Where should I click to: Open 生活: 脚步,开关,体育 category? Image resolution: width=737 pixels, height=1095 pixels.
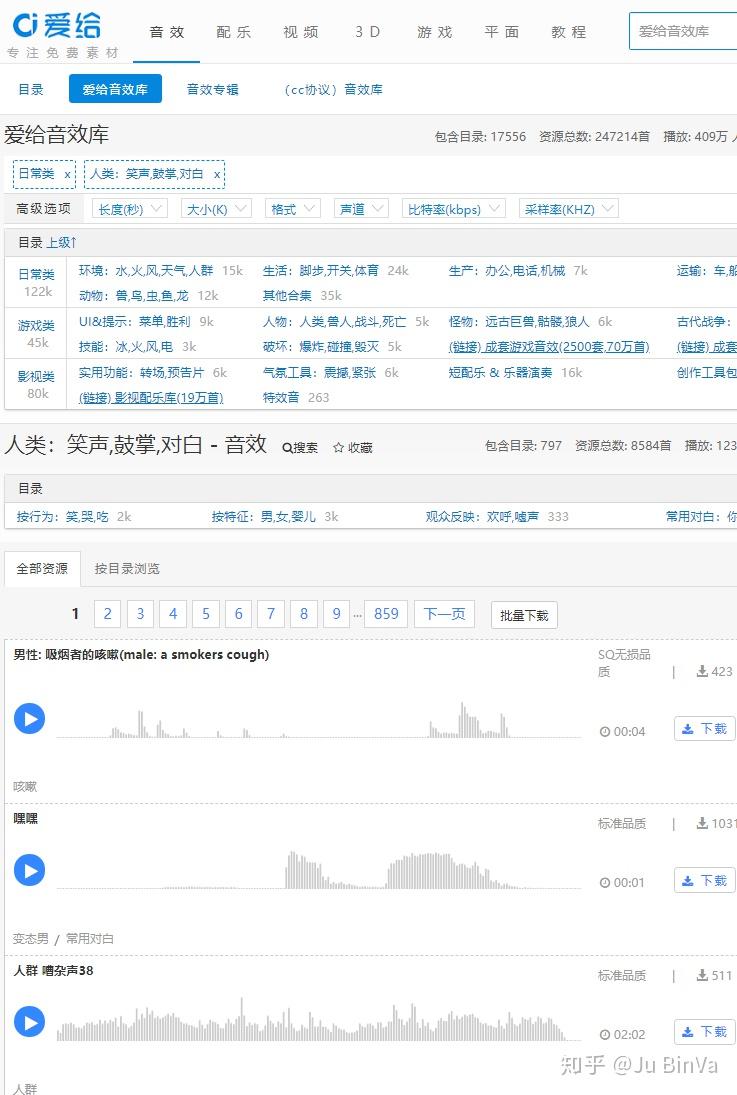click(321, 271)
